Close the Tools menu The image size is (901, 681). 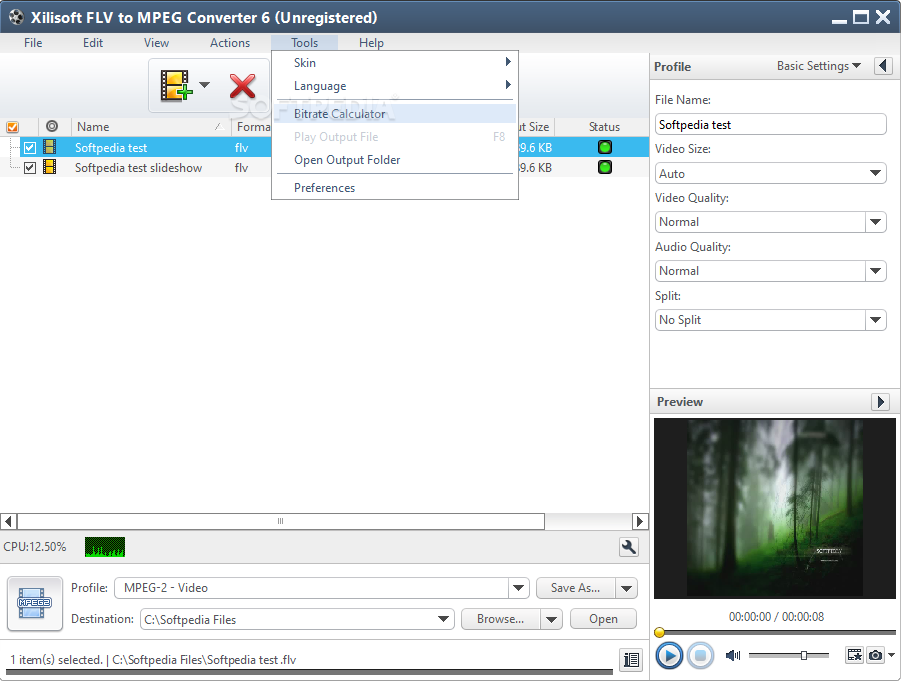[305, 43]
